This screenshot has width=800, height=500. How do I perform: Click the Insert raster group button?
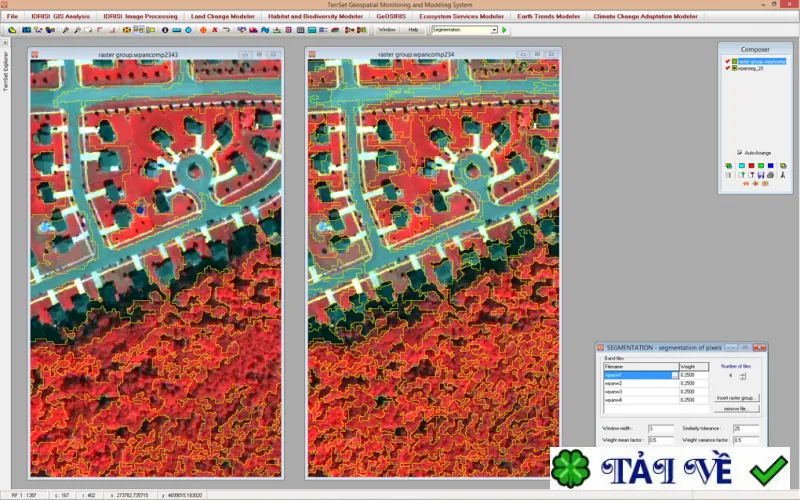[736, 398]
